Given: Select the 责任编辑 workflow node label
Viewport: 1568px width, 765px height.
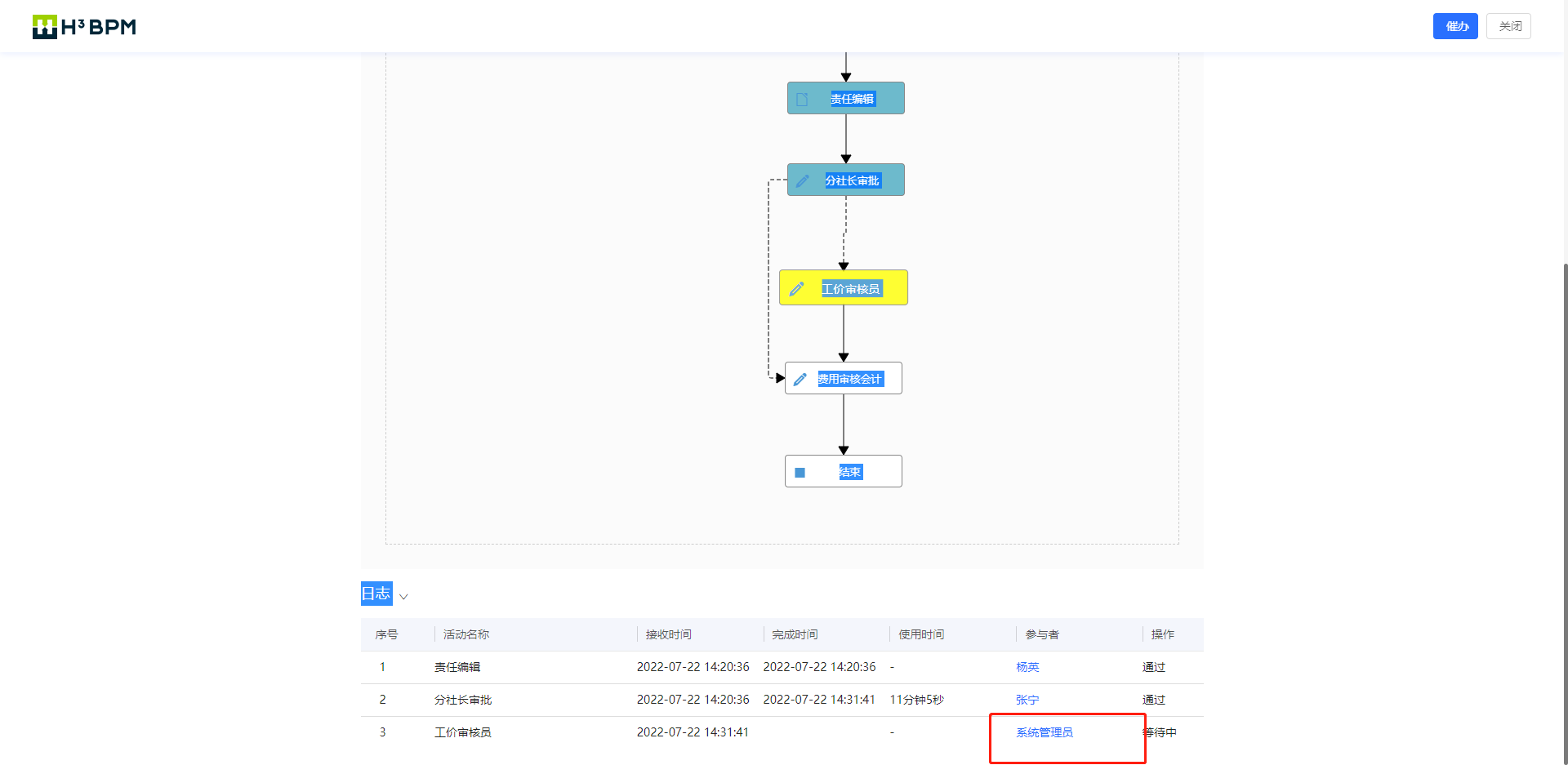Looking at the screenshot, I should [853, 99].
